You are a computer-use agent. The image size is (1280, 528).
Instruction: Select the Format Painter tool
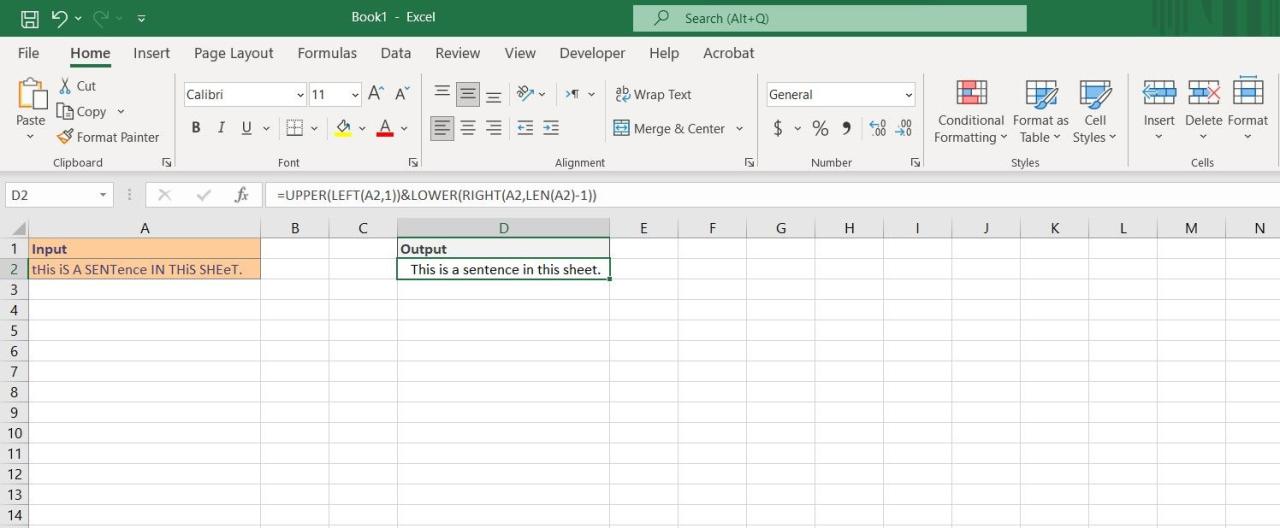pyautogui.click(x=108, y=137)
